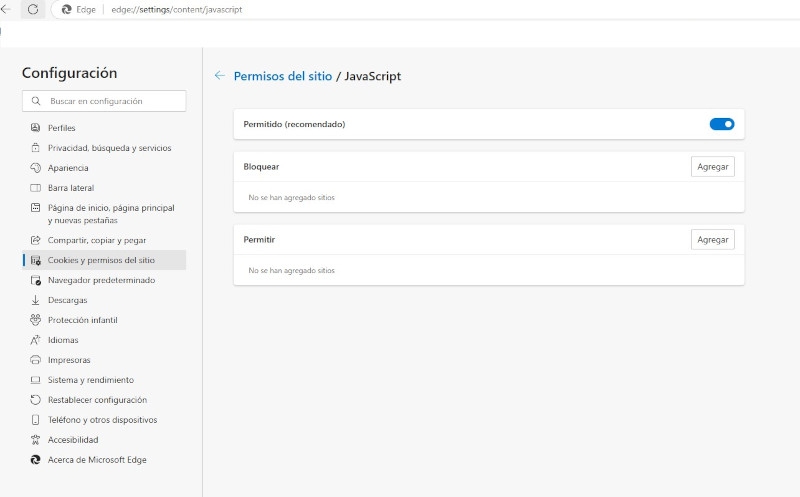The width and height of the screenshot is (800, 497).
Task: Open Protección infantil settings
Action: point(82,320)
